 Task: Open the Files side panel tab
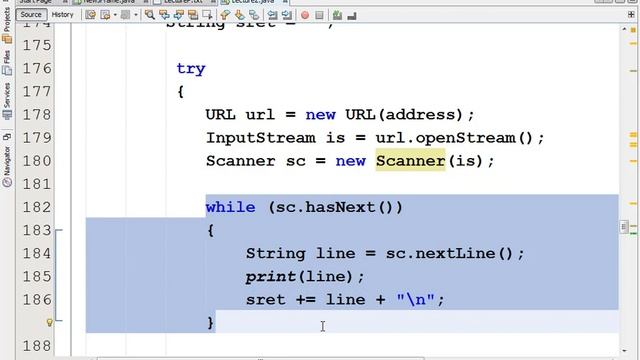click(7, 63)
